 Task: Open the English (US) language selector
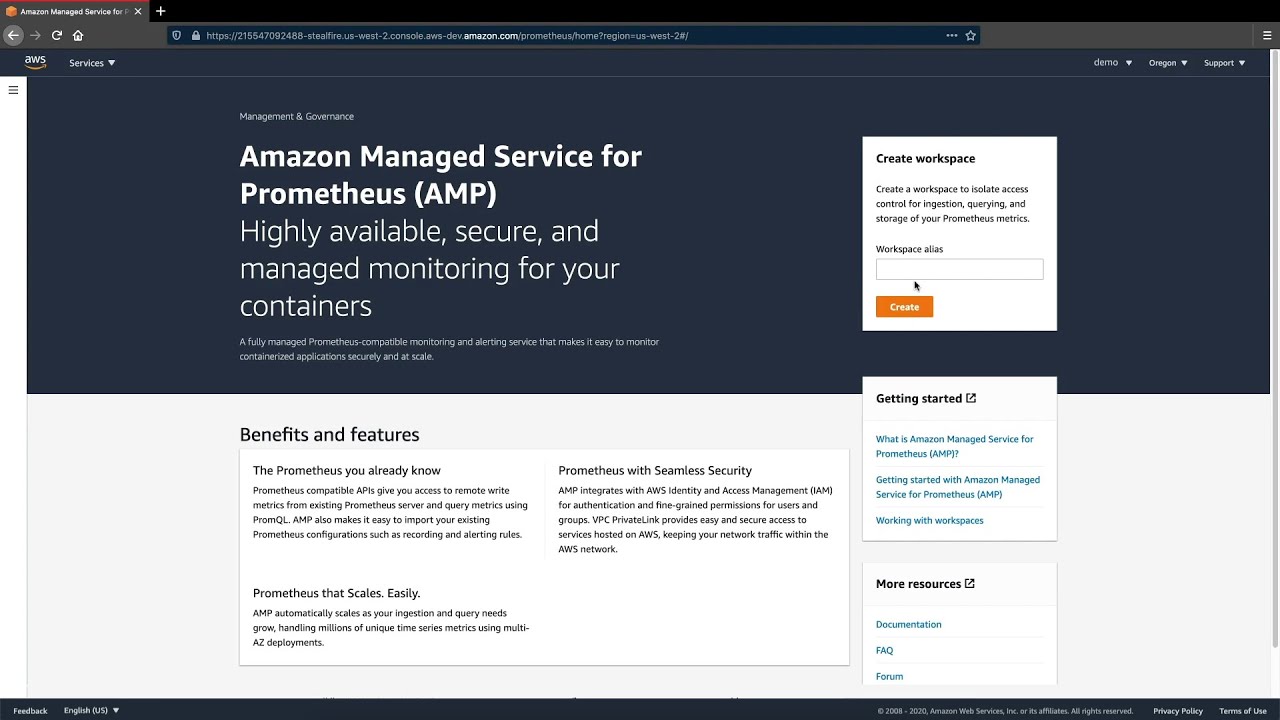point(92,710)
